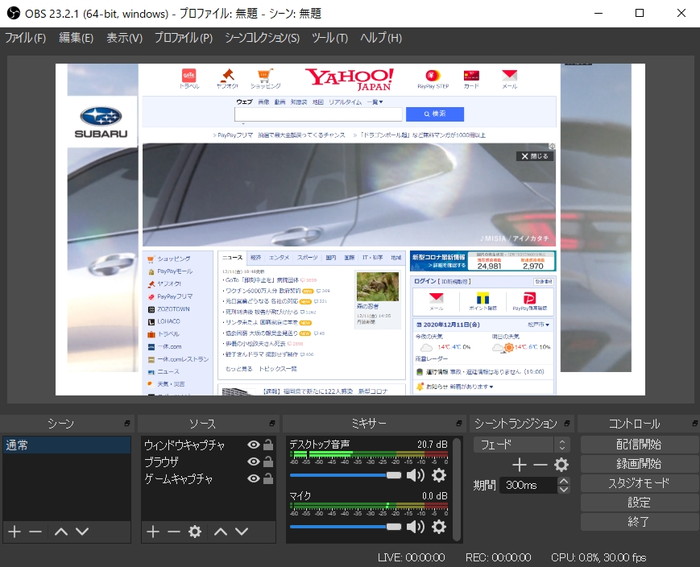
Task: Lock the ゲームキャプチャ source
Action: [268, 479]
